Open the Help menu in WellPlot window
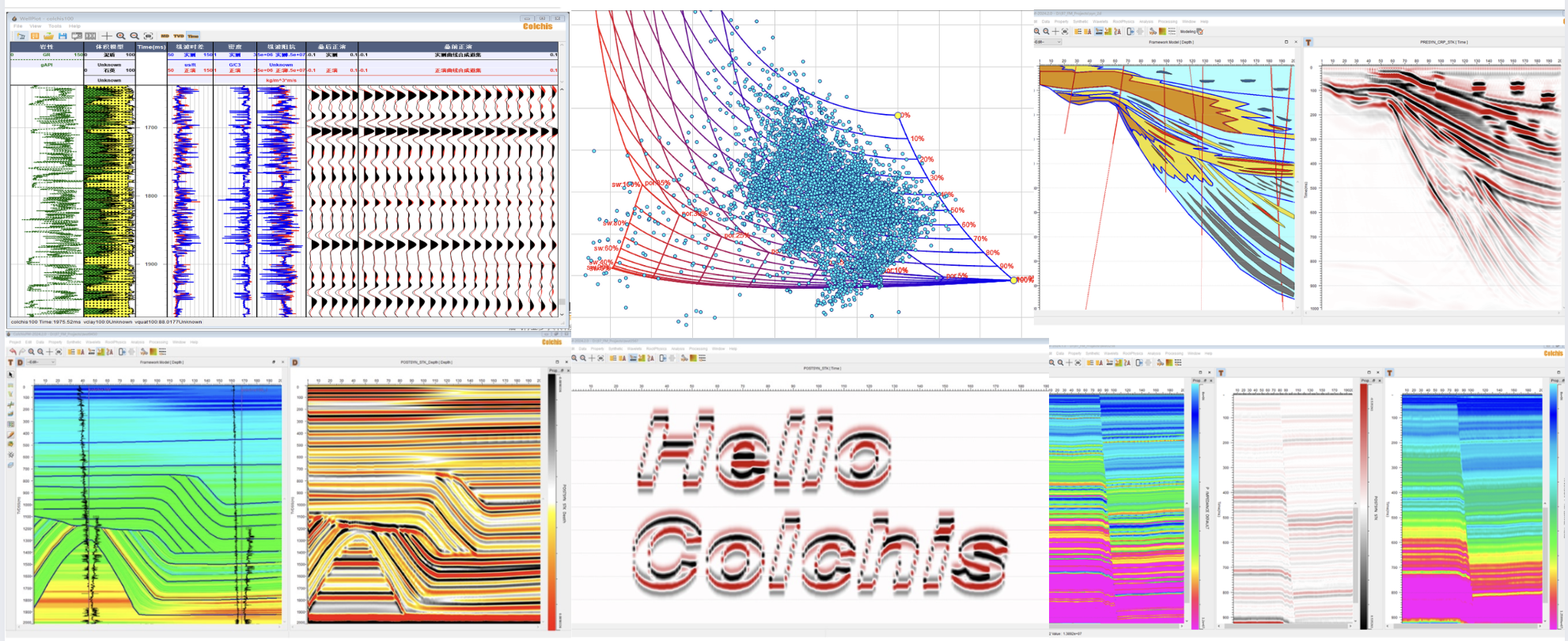The width and height of the screenshot is (1568, 641). (74, 26)
